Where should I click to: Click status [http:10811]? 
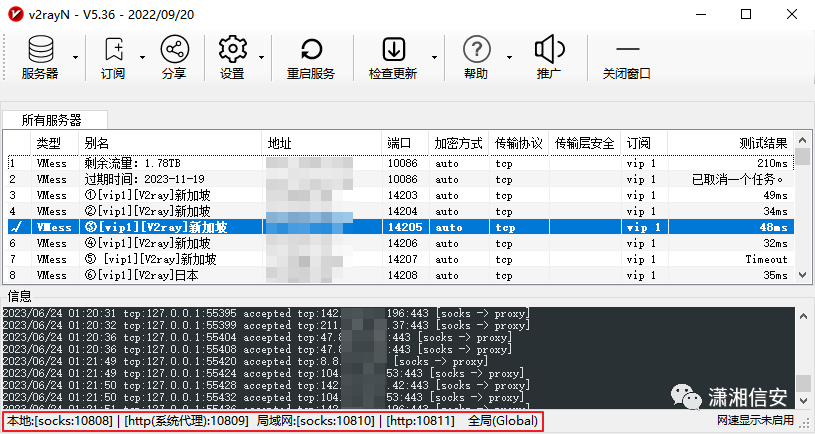coord(421,420)
